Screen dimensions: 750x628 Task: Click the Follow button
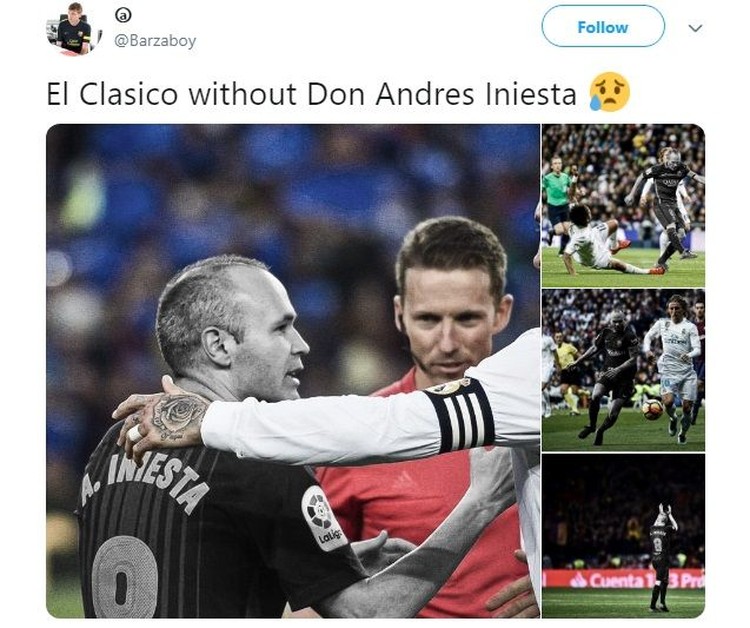[x=603, y=27]
